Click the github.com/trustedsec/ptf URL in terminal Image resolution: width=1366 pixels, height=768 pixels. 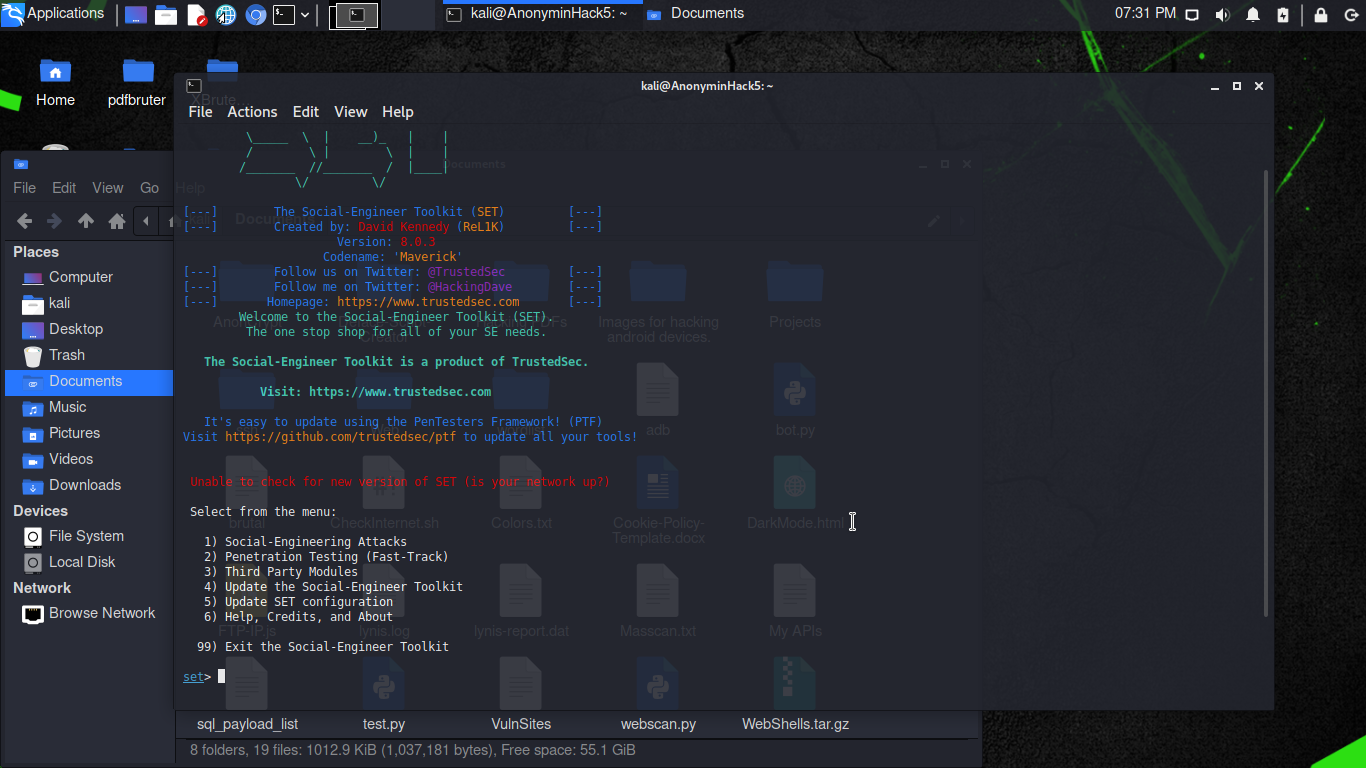click(341, 437)
